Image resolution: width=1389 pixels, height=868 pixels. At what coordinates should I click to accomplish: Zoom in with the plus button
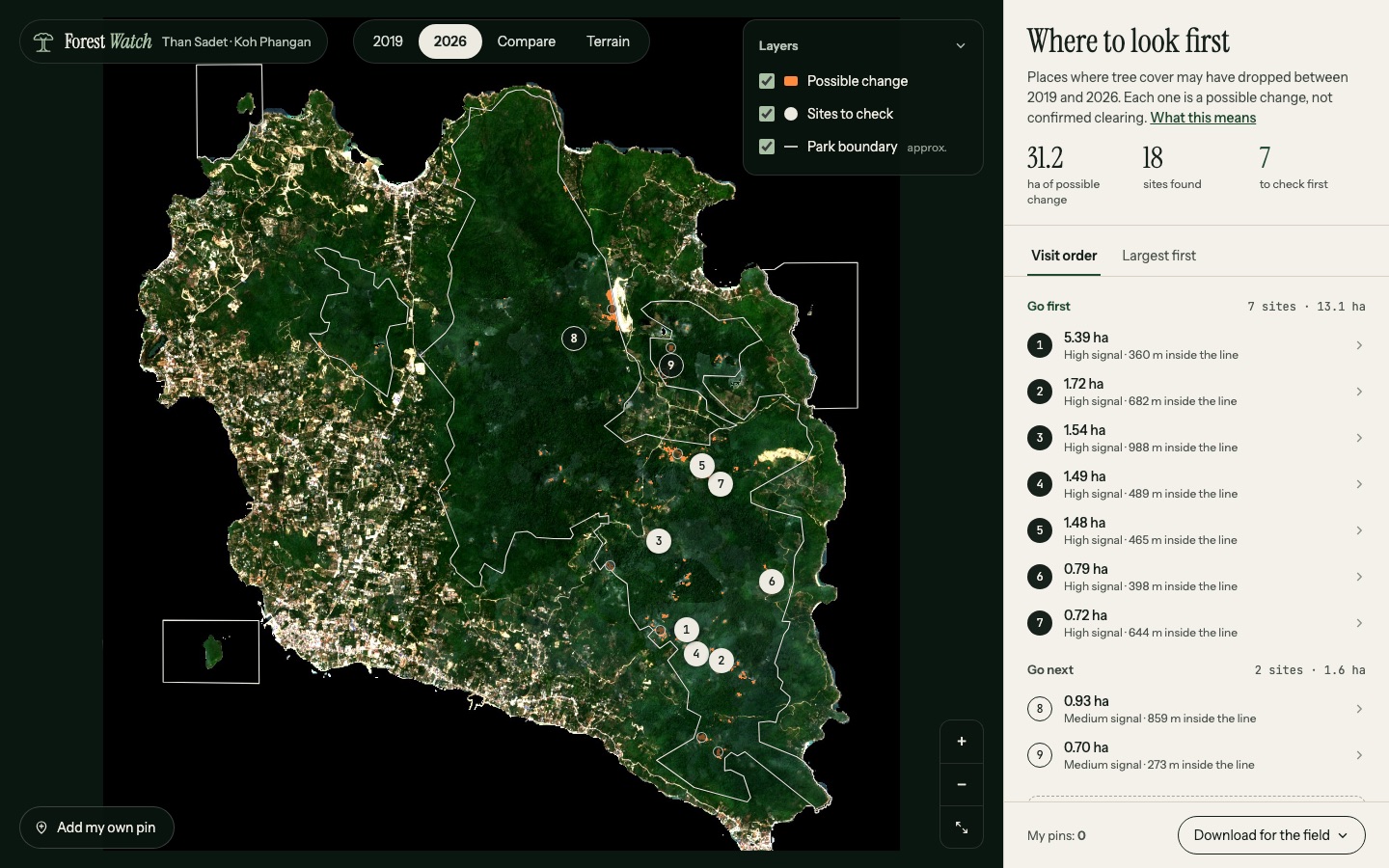point(962,742)
